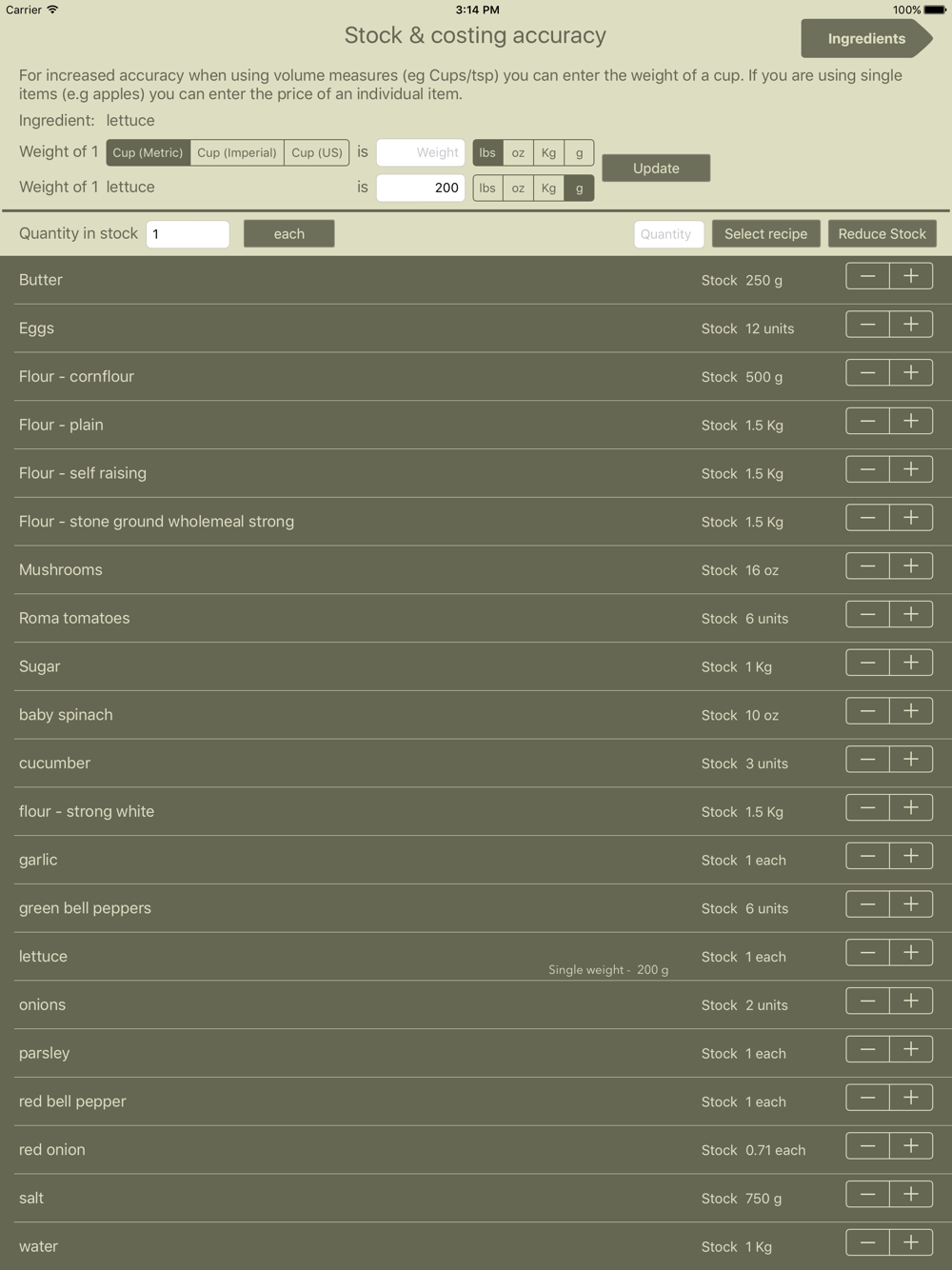Go back to Ingredients screen

[x=866, y=39]
